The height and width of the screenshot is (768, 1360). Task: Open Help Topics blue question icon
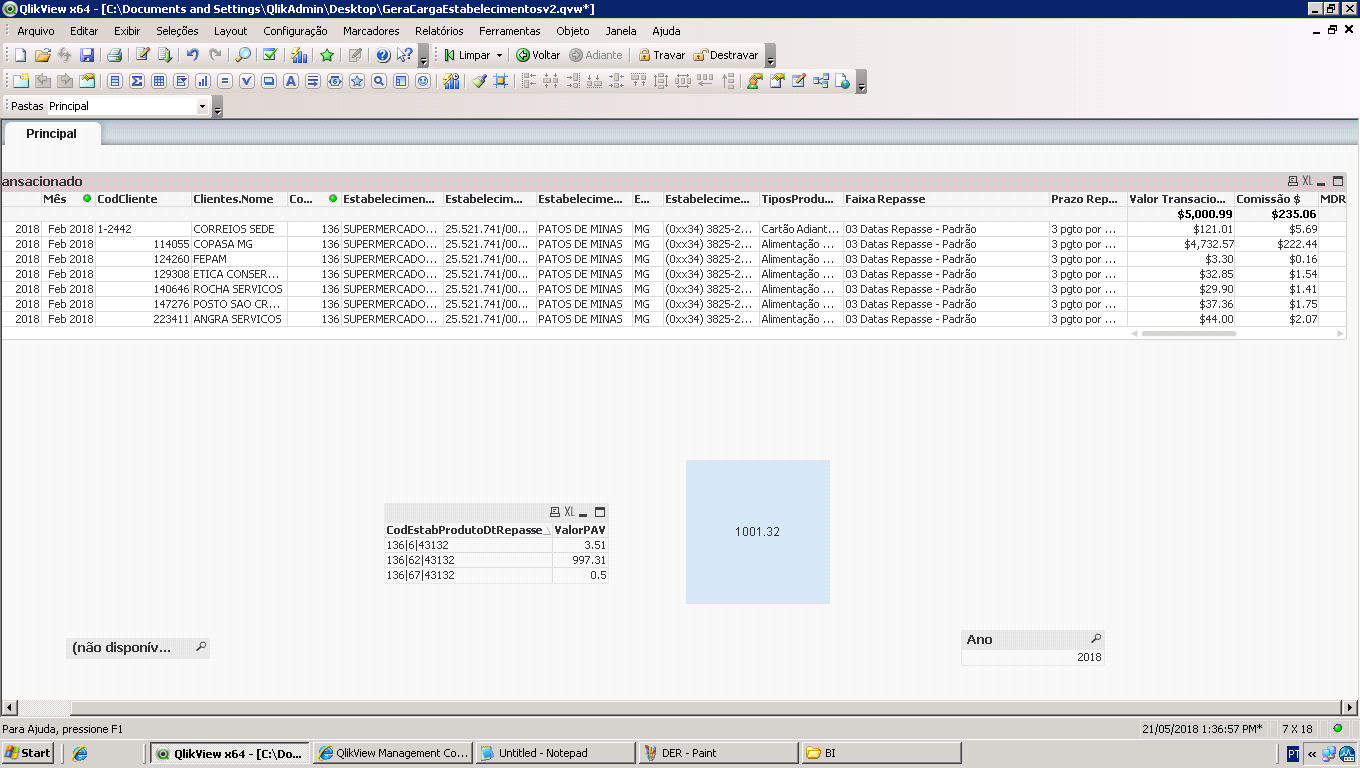tap(383, 55)
